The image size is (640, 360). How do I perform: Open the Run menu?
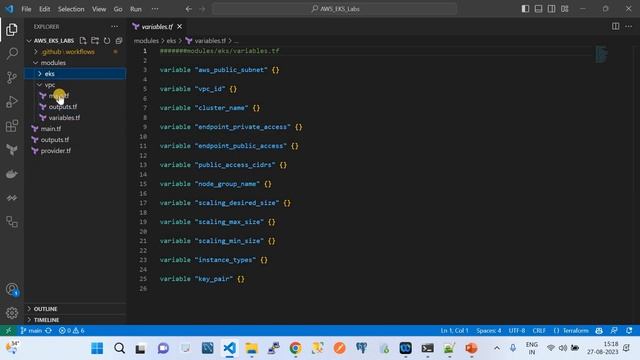coord(136,9)
